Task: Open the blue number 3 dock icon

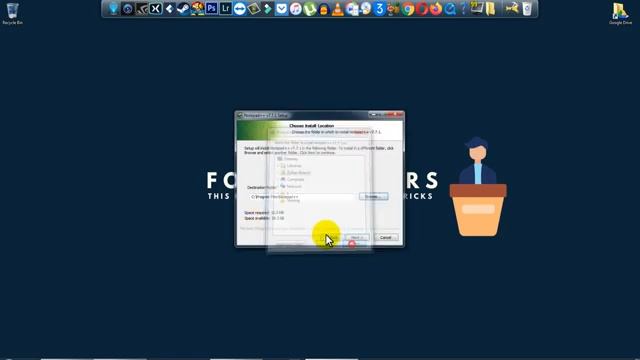Action: [380, 9]
